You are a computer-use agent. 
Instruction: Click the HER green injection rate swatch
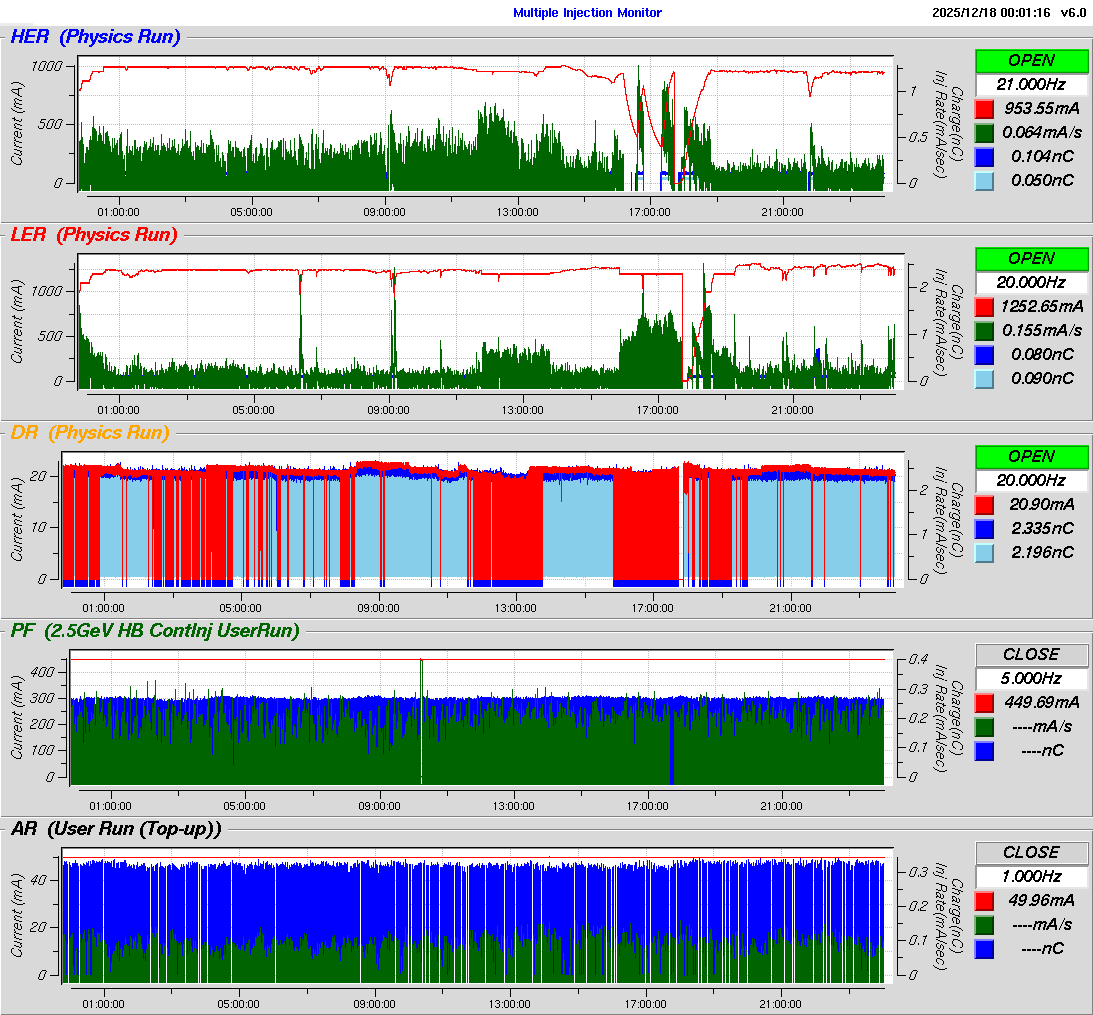984,133
